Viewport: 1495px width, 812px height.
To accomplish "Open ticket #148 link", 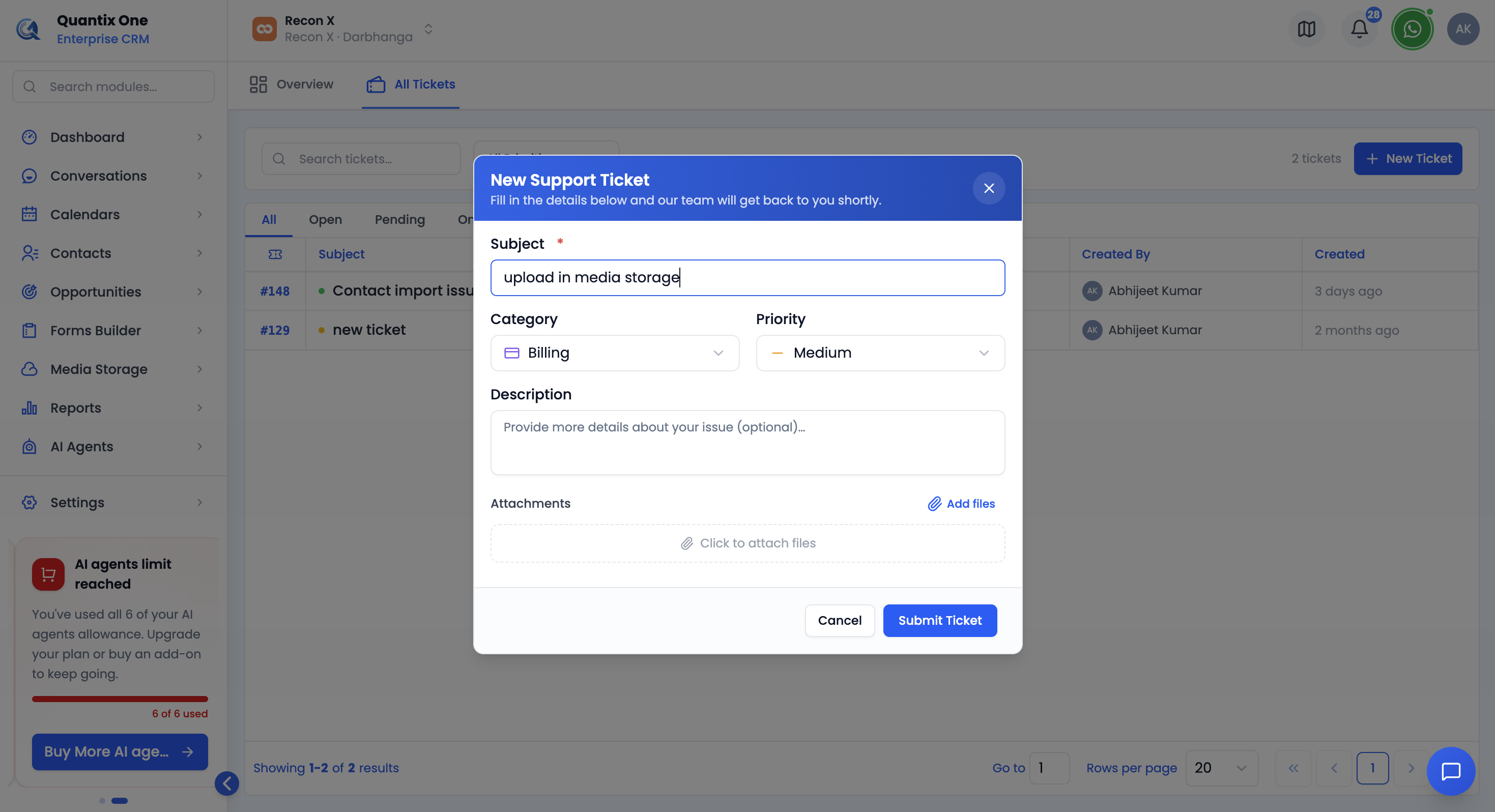I will [274, 291].
